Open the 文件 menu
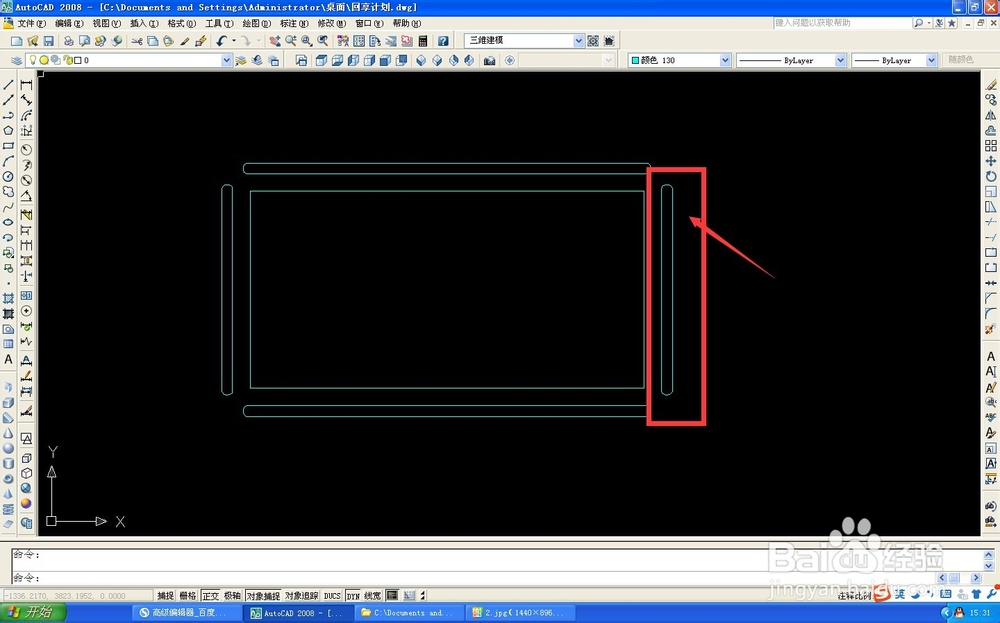The height and width of the screenshot is (623, 1000). (x=31, y=23)
